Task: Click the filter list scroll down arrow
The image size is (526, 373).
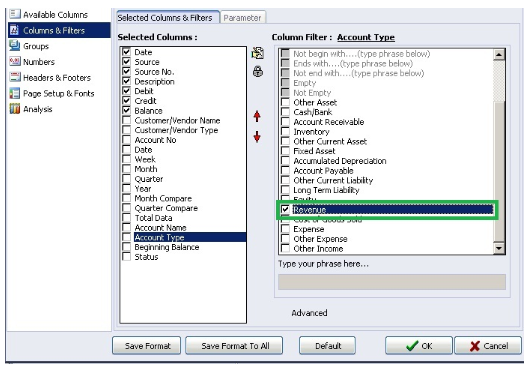Action: pos(499,248)
